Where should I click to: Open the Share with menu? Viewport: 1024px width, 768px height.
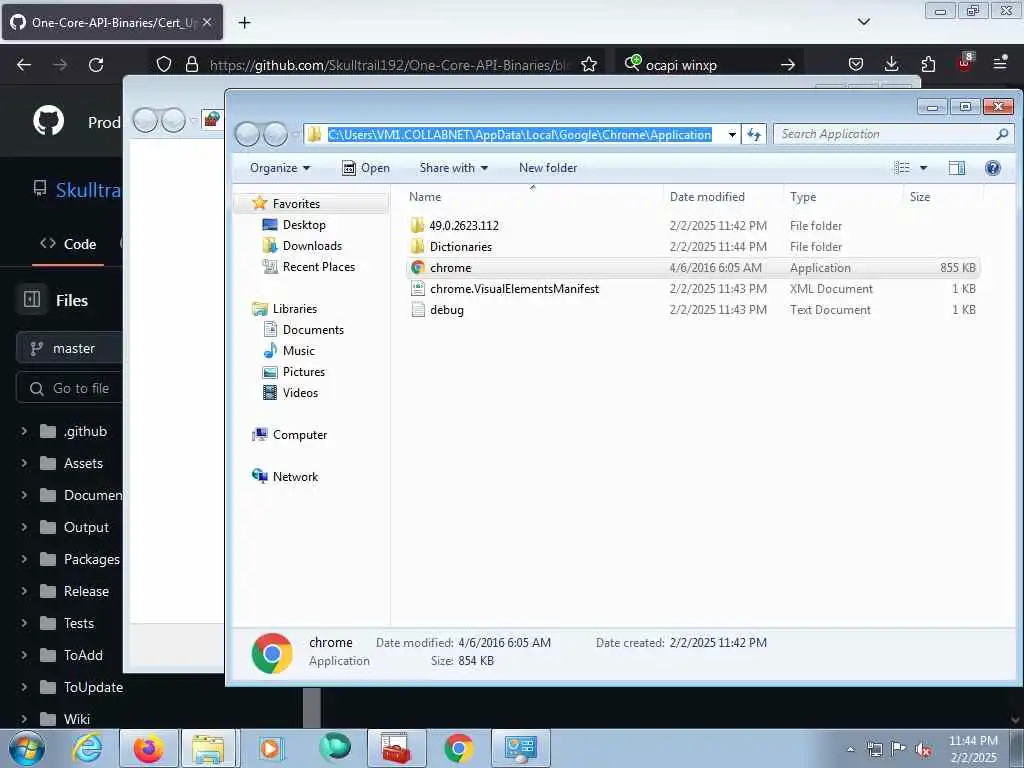[x=454, y=168]
